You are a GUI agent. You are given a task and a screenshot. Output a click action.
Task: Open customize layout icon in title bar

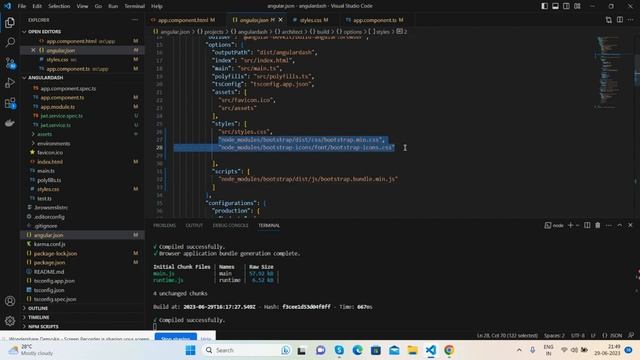click(577, 6)
